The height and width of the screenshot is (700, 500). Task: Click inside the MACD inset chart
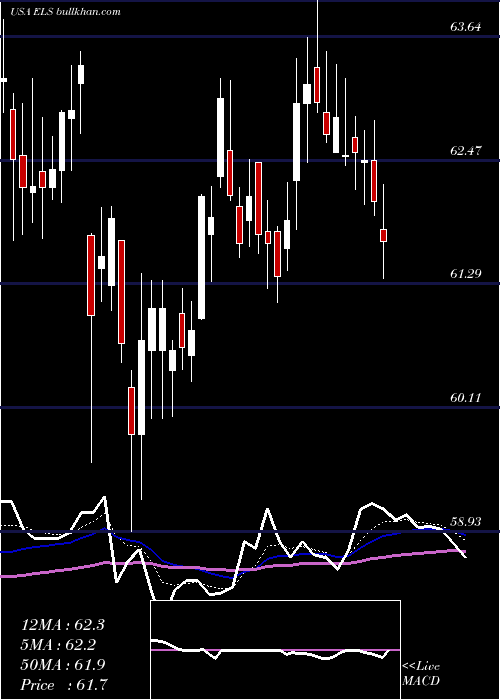(x=275, y=650)
